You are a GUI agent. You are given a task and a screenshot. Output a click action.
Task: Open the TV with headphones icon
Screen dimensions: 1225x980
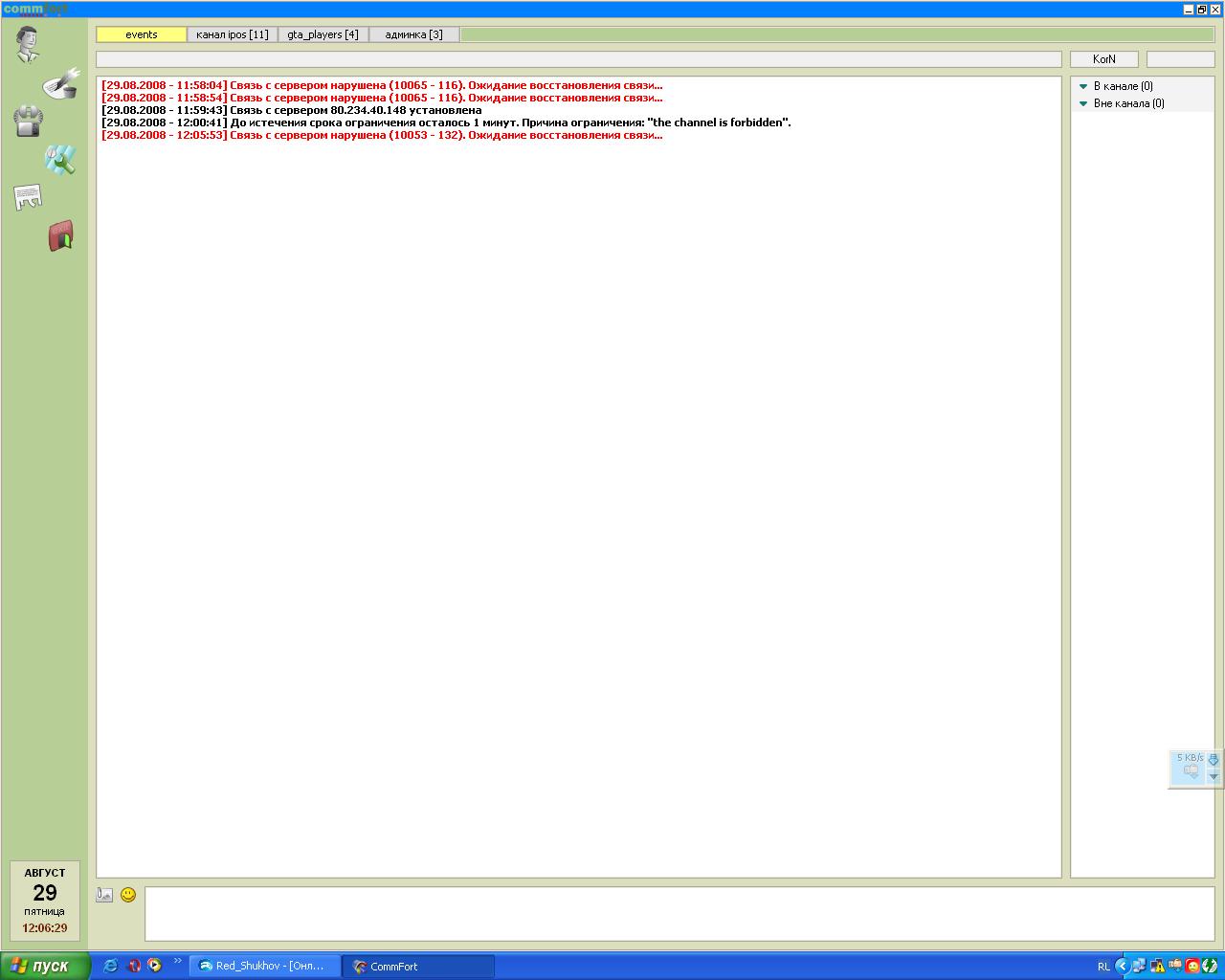point(28,121)
